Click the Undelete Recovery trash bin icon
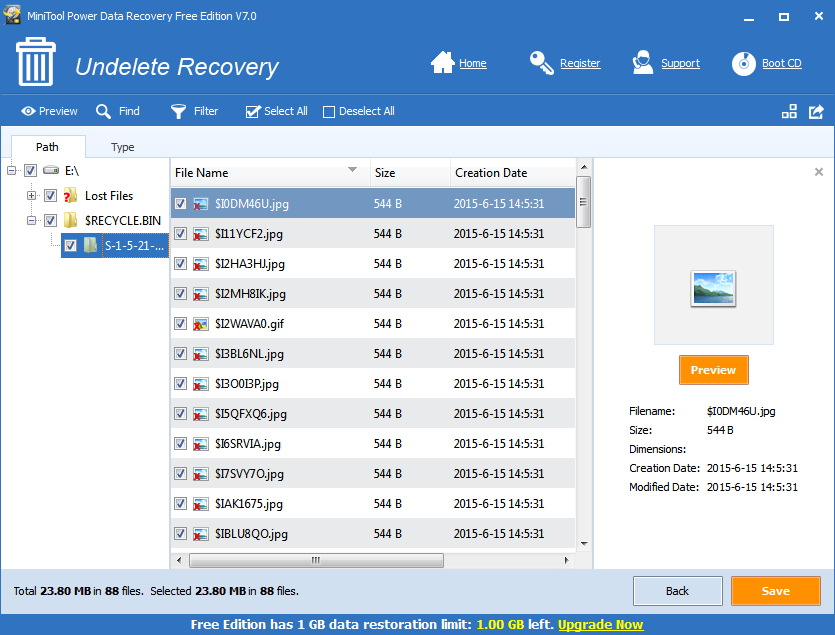The image size is (835, 635). click(36, 62)
